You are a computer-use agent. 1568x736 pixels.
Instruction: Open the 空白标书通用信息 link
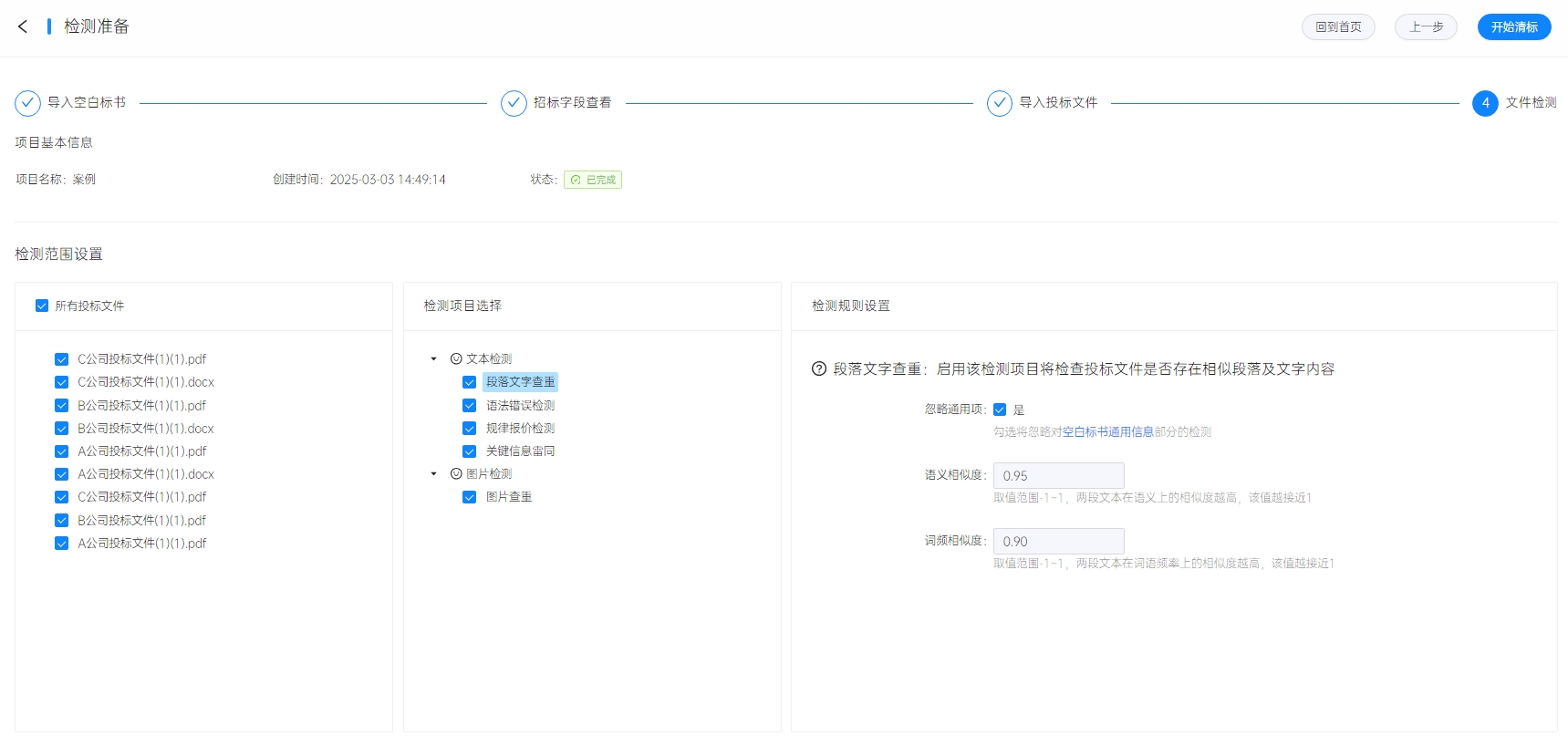(x=1108, y=431)
